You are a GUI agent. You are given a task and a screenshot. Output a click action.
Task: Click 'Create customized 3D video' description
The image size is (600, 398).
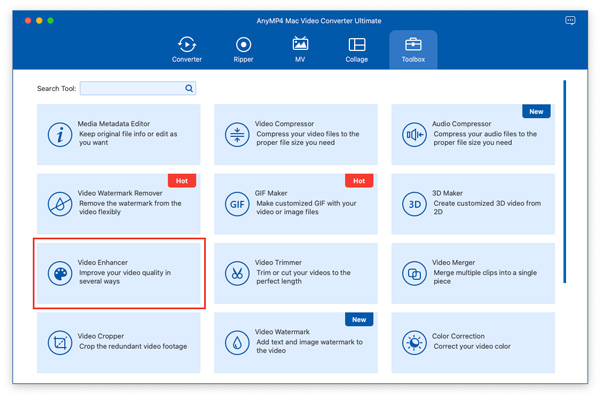[487, 207]
